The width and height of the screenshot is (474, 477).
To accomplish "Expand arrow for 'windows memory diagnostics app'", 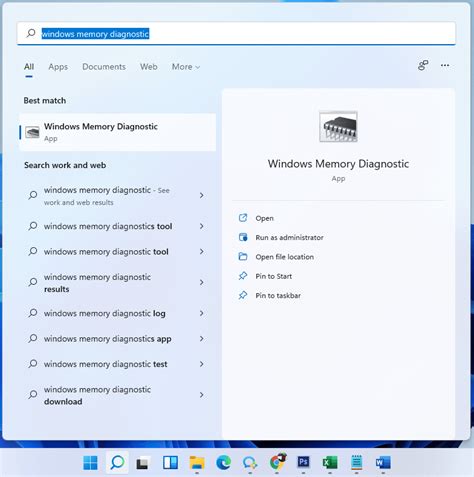I will [201, 338].
